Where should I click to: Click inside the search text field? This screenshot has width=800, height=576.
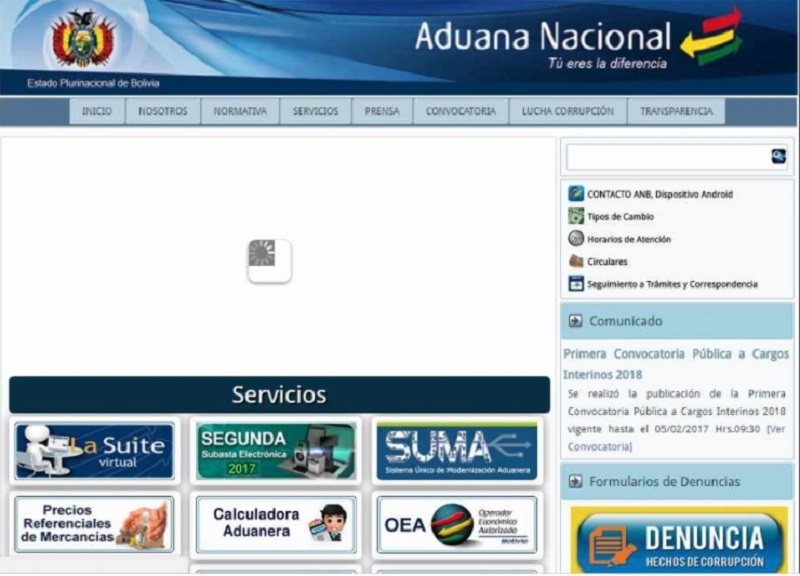(x=667, y=157)
